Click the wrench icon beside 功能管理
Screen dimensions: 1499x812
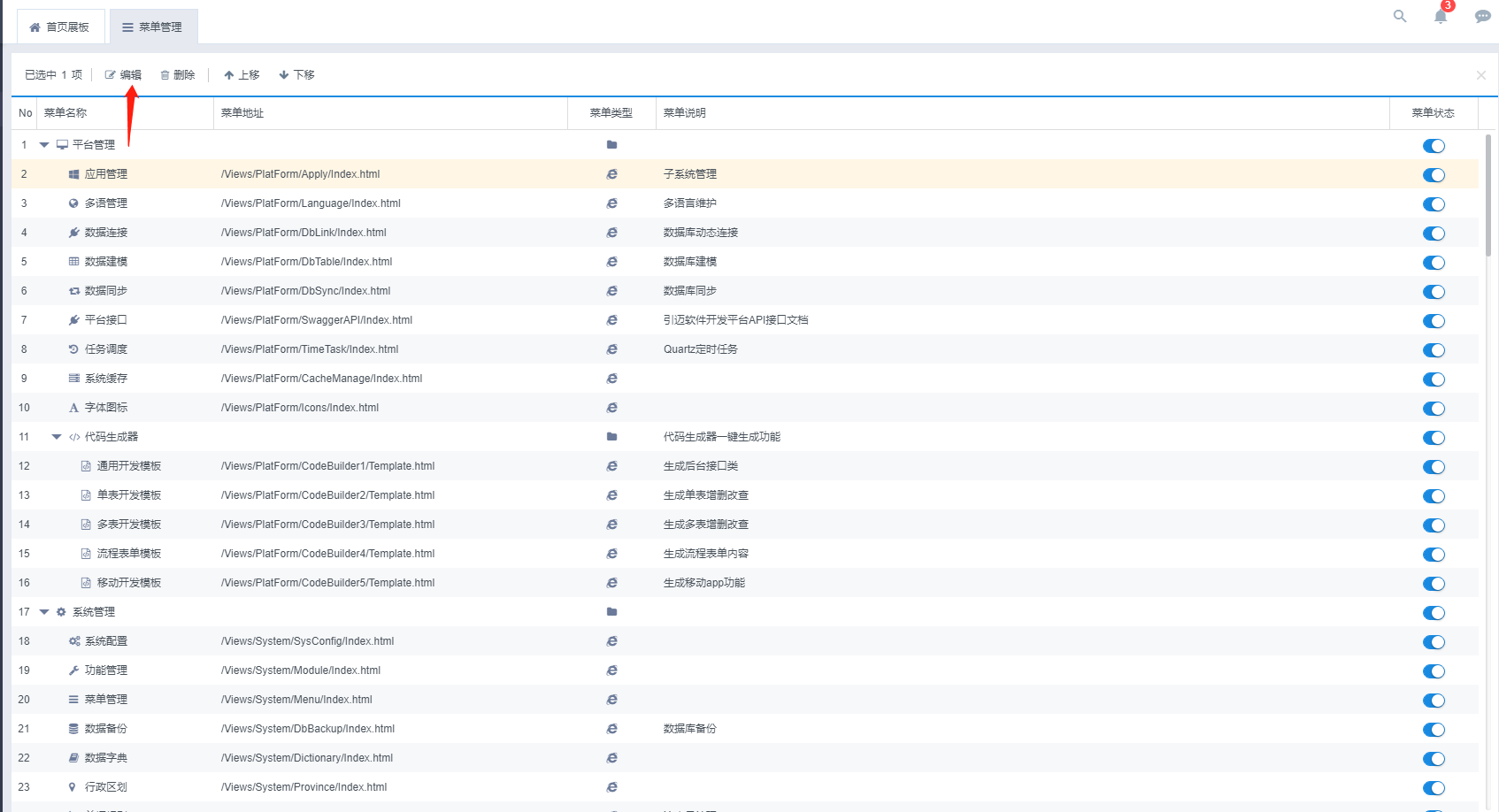click(74, 670)
